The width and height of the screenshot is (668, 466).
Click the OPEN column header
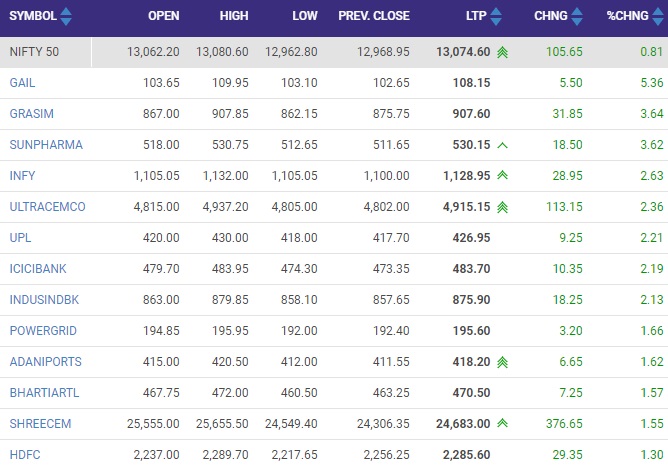click(164, 16)
